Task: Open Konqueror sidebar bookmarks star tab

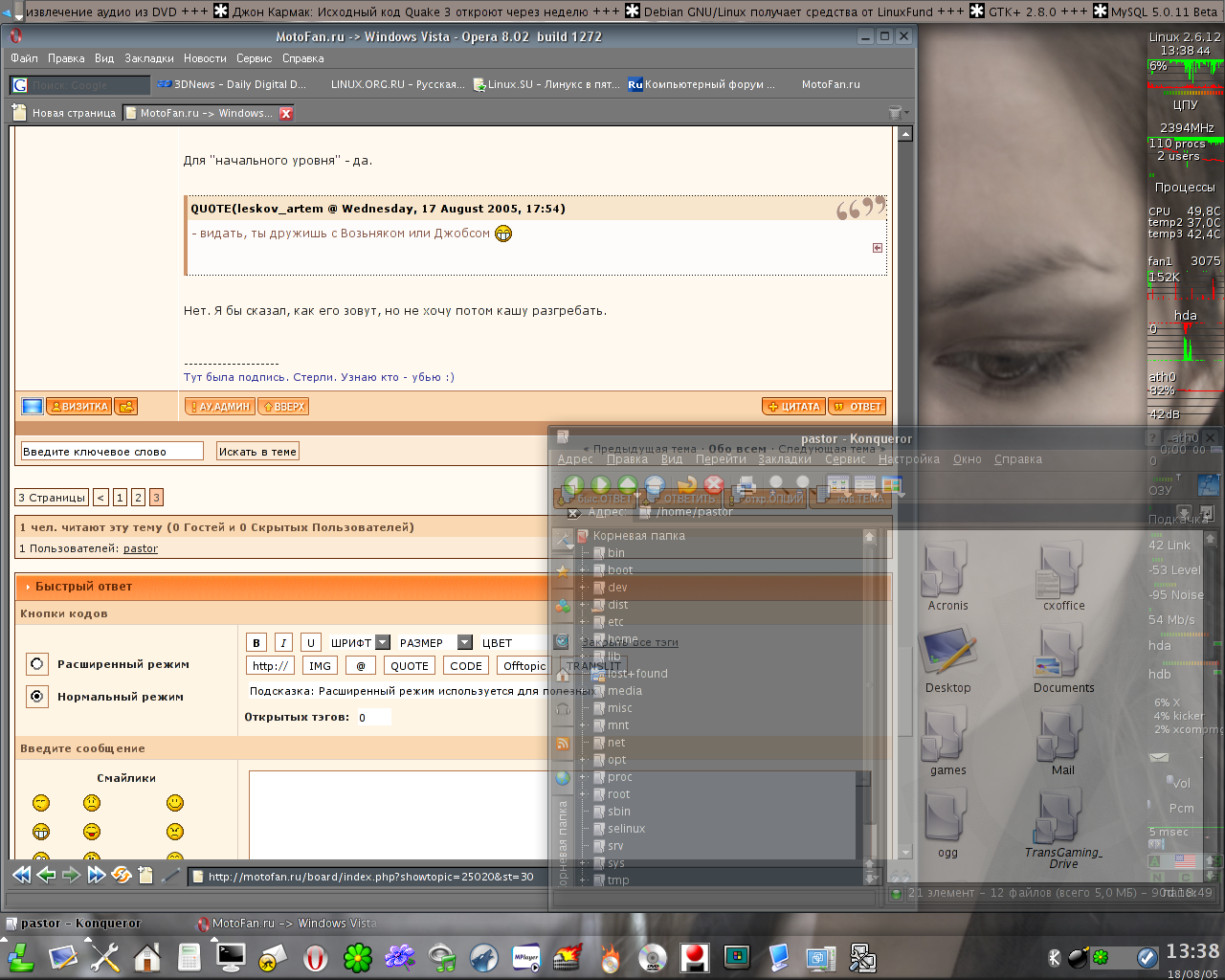Action: [563, 571]
